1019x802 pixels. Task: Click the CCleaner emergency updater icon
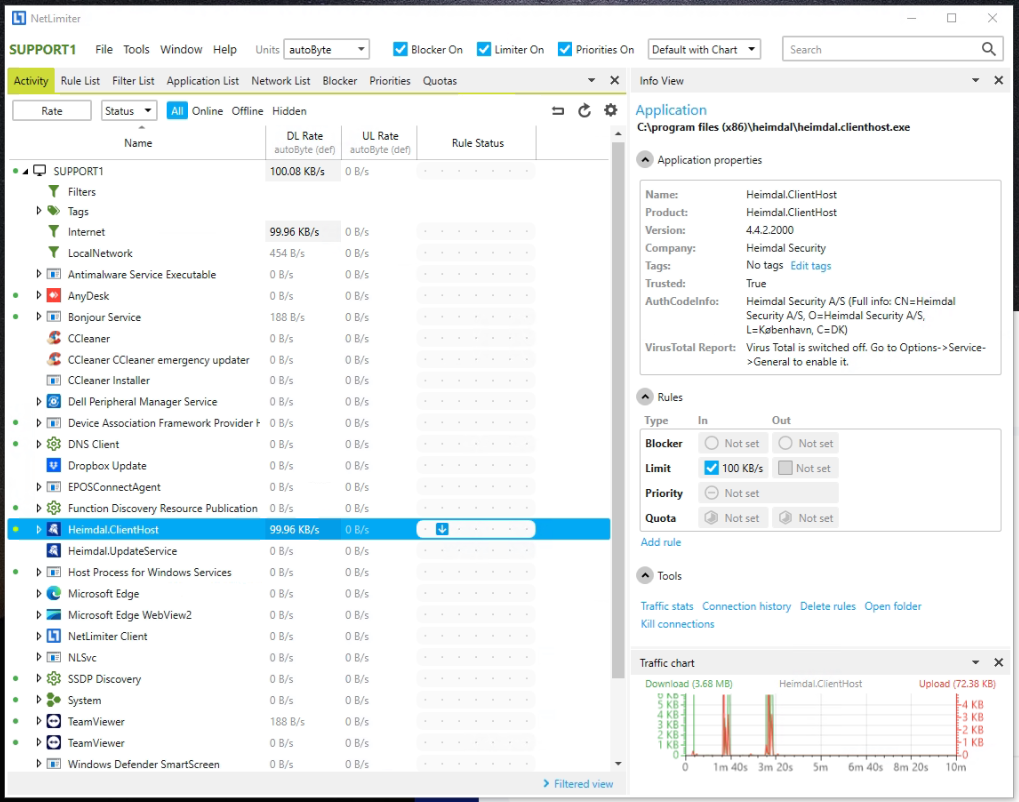coord(54,359)
